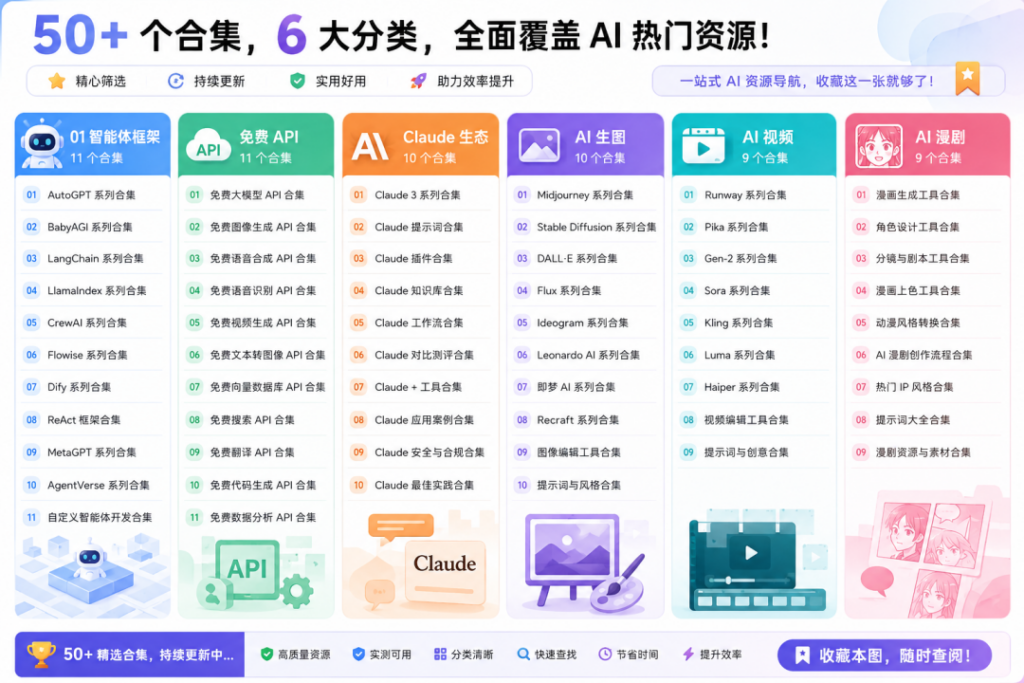Viewport: 1024px width, 683px height.
Task: Select 即梦 AI 系列合集 entry
Action: 585,387
